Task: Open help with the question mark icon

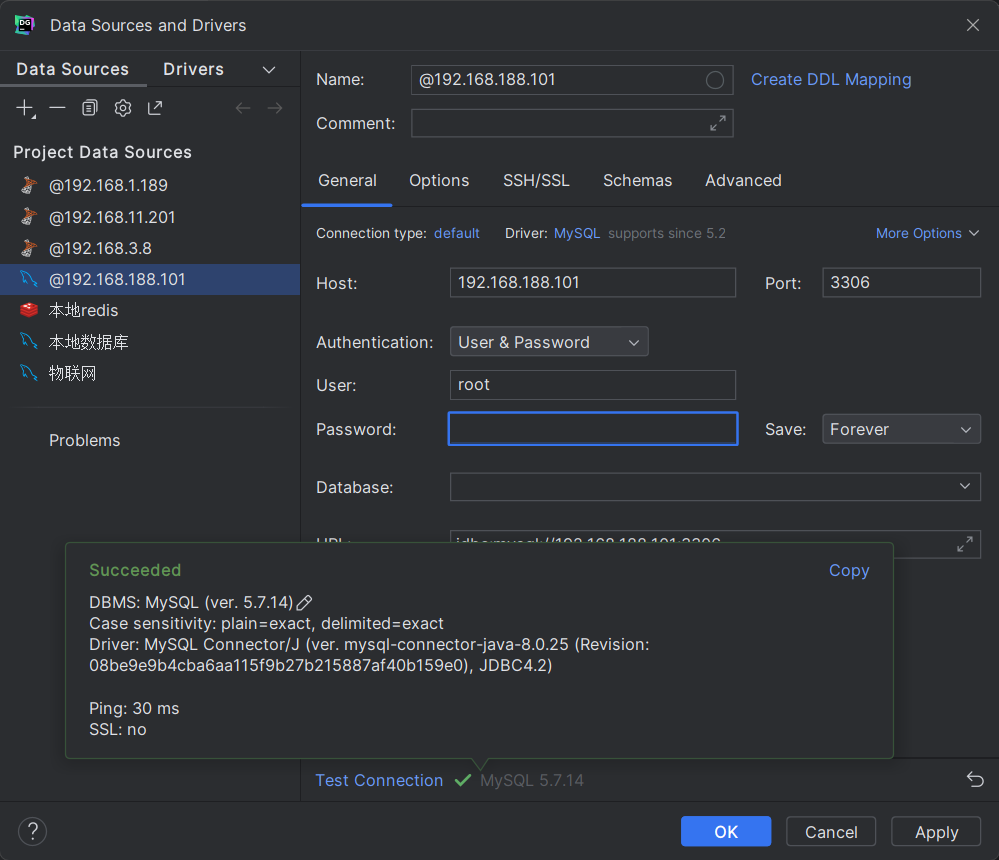Action: 32,831
